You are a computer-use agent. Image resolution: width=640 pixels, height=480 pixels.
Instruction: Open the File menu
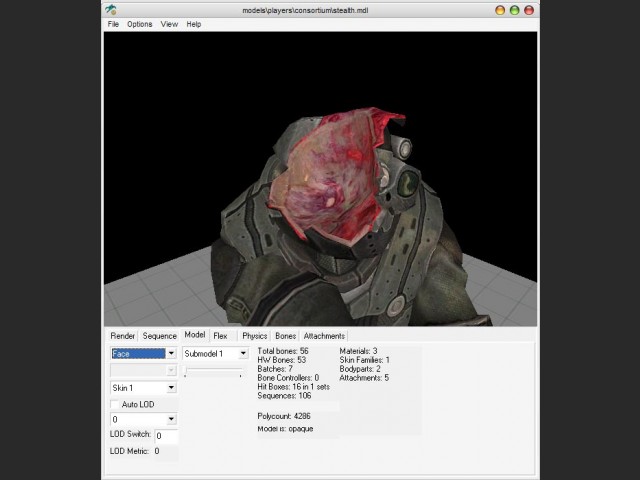coord(113,24)
